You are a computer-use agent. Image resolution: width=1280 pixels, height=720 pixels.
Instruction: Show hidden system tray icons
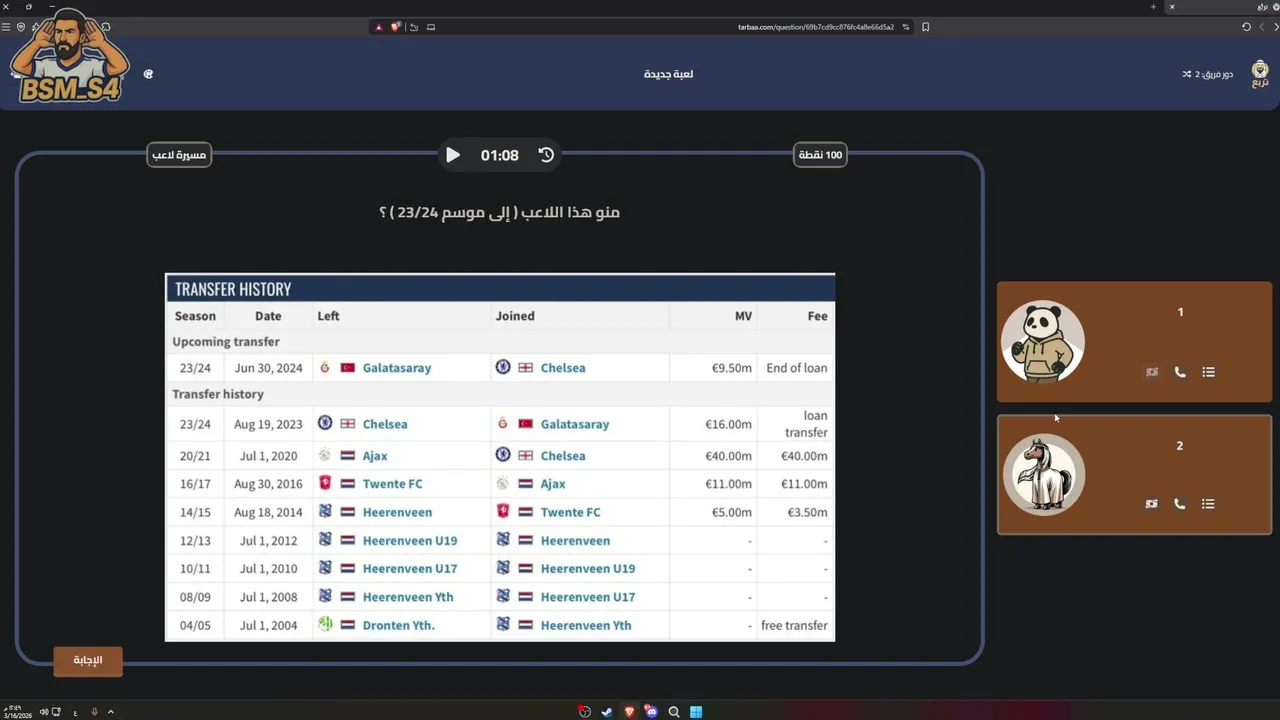click(110, 712)
